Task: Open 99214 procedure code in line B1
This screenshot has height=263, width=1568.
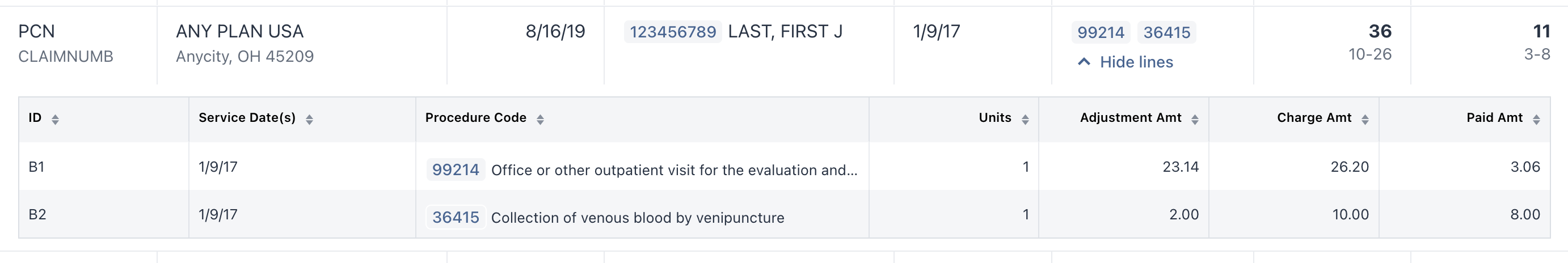Action: [x=456, y=170]
